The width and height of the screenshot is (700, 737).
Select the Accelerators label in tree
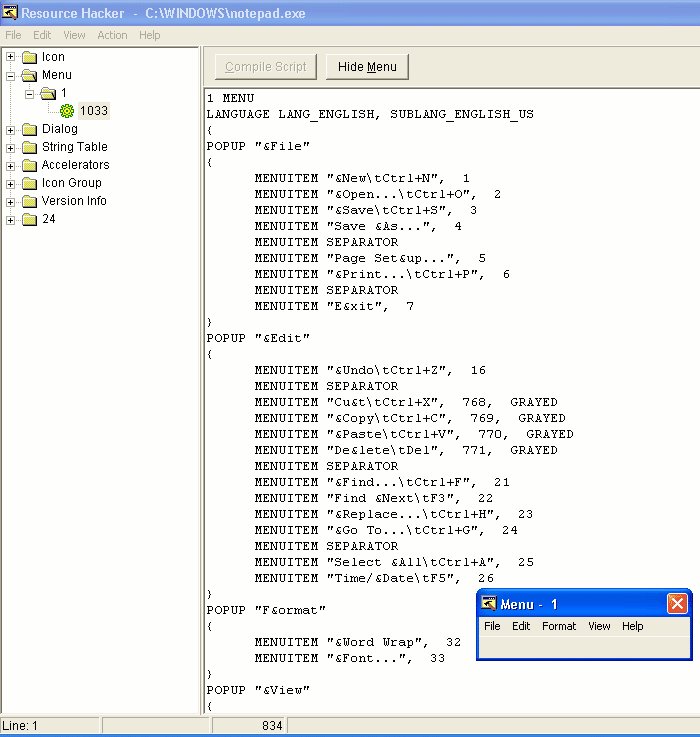pos(76,165)
